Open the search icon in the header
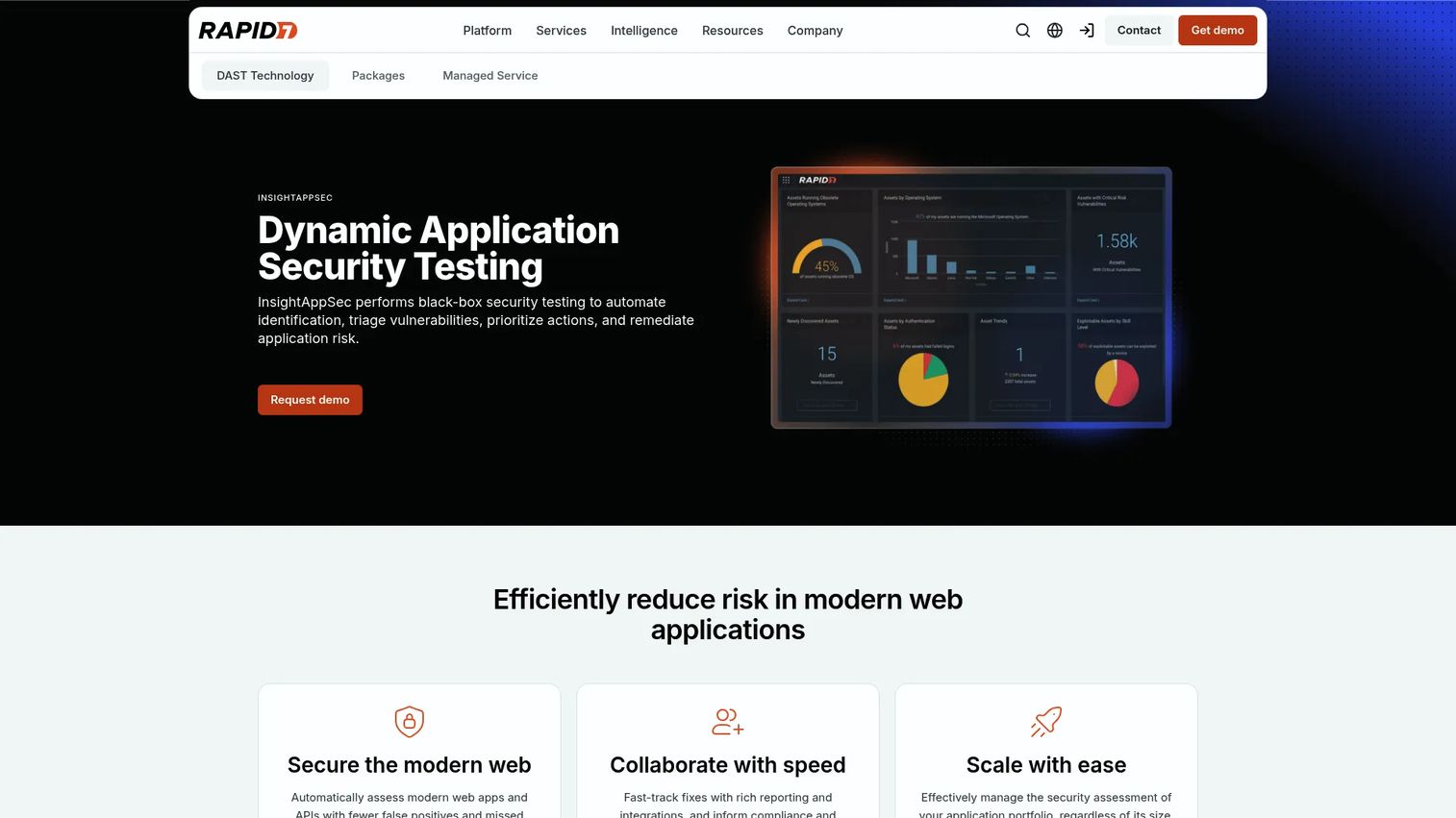This screenshot has height=818, width=1456. 1023,31
